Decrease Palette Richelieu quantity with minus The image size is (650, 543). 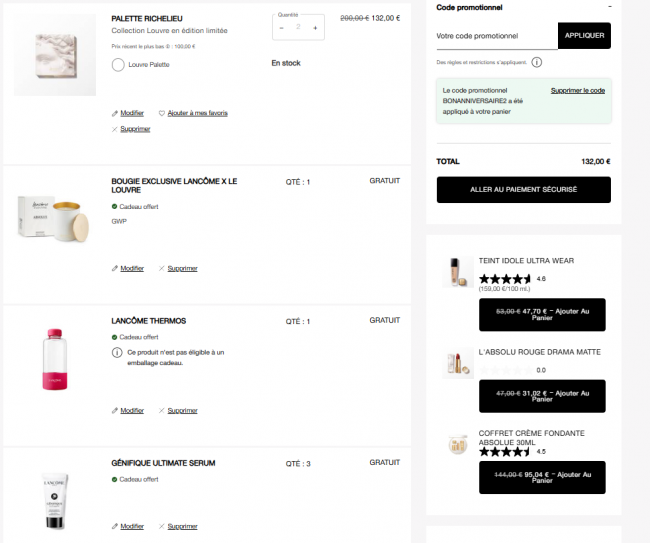pos(282,28)
